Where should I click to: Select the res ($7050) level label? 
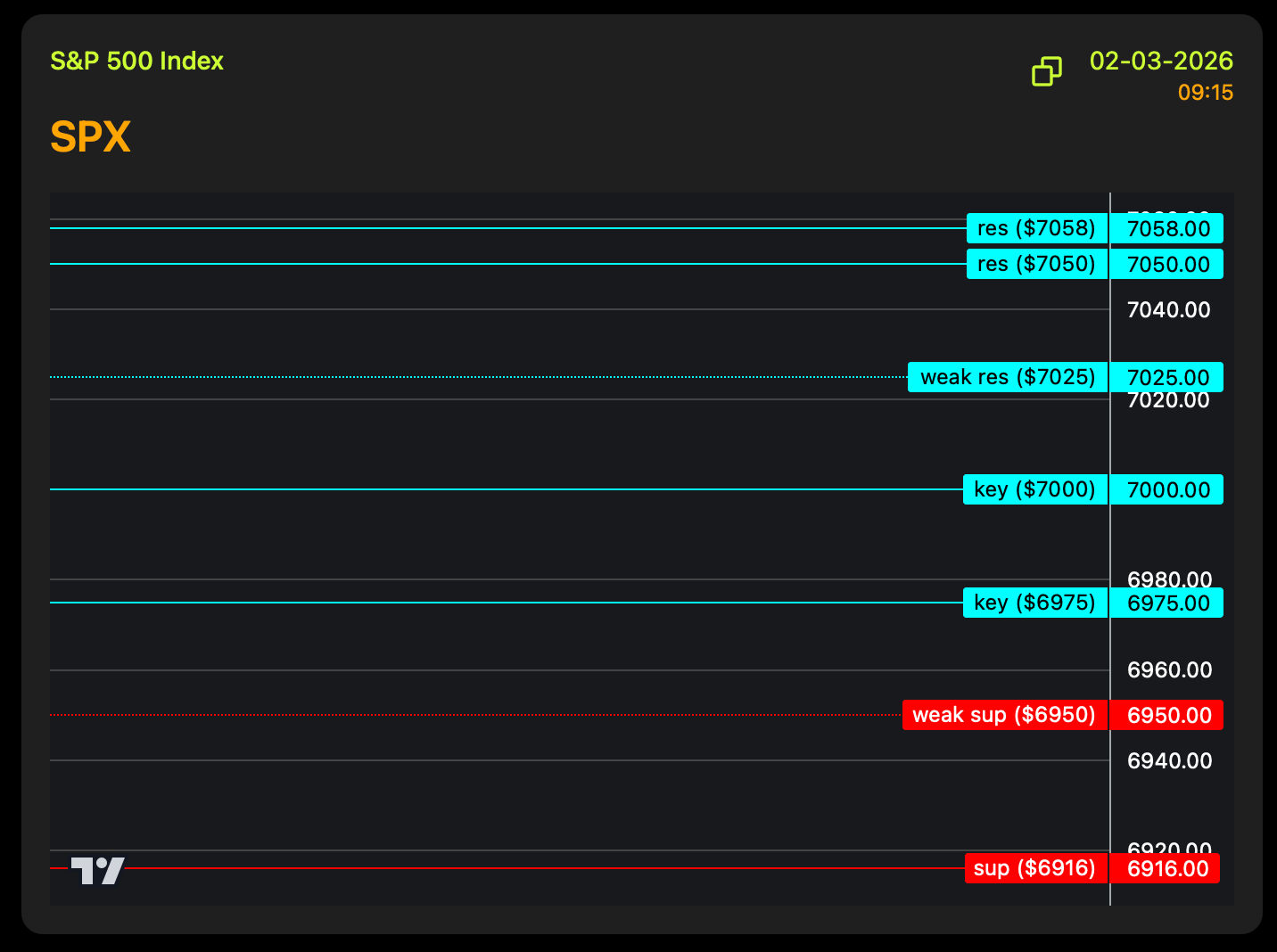coord(1036,264)
